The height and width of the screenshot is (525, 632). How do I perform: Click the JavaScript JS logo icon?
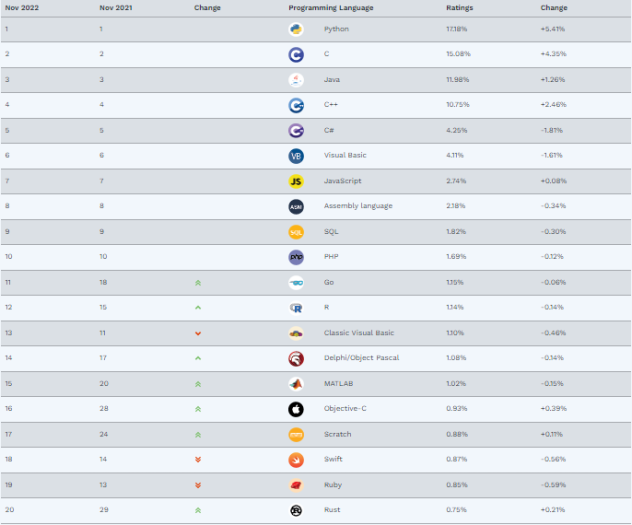click(296, 181)
